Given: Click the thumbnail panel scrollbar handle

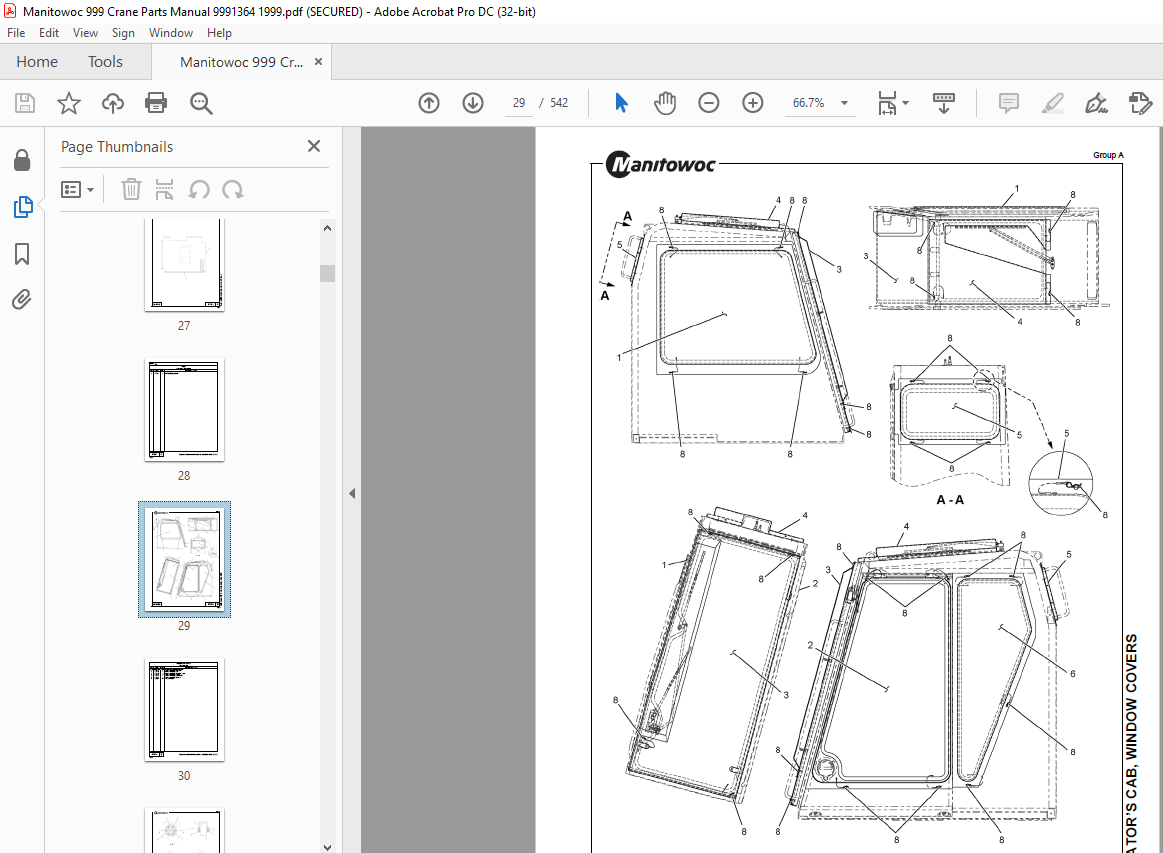Looking at the screenshot, I should 327,273.
